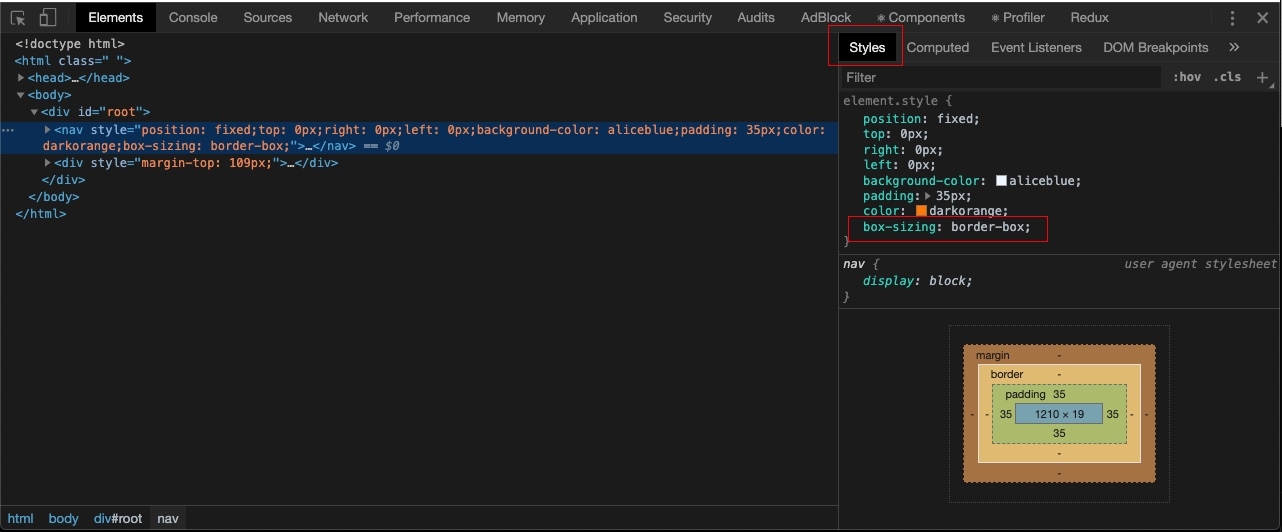The width and height of the screenshot is (1282, 532).
Task: Expand the padding shorthand triangle
Action: 929,197
